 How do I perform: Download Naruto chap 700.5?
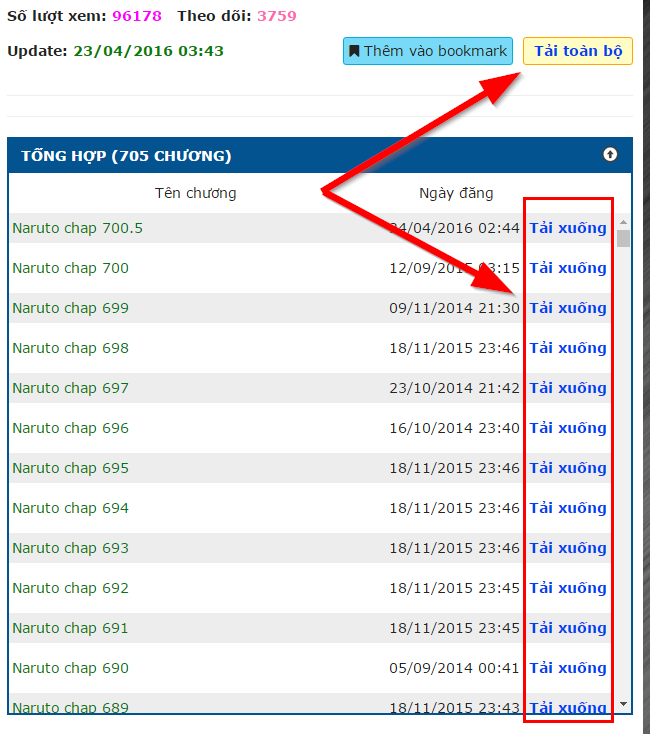[568, 228]
